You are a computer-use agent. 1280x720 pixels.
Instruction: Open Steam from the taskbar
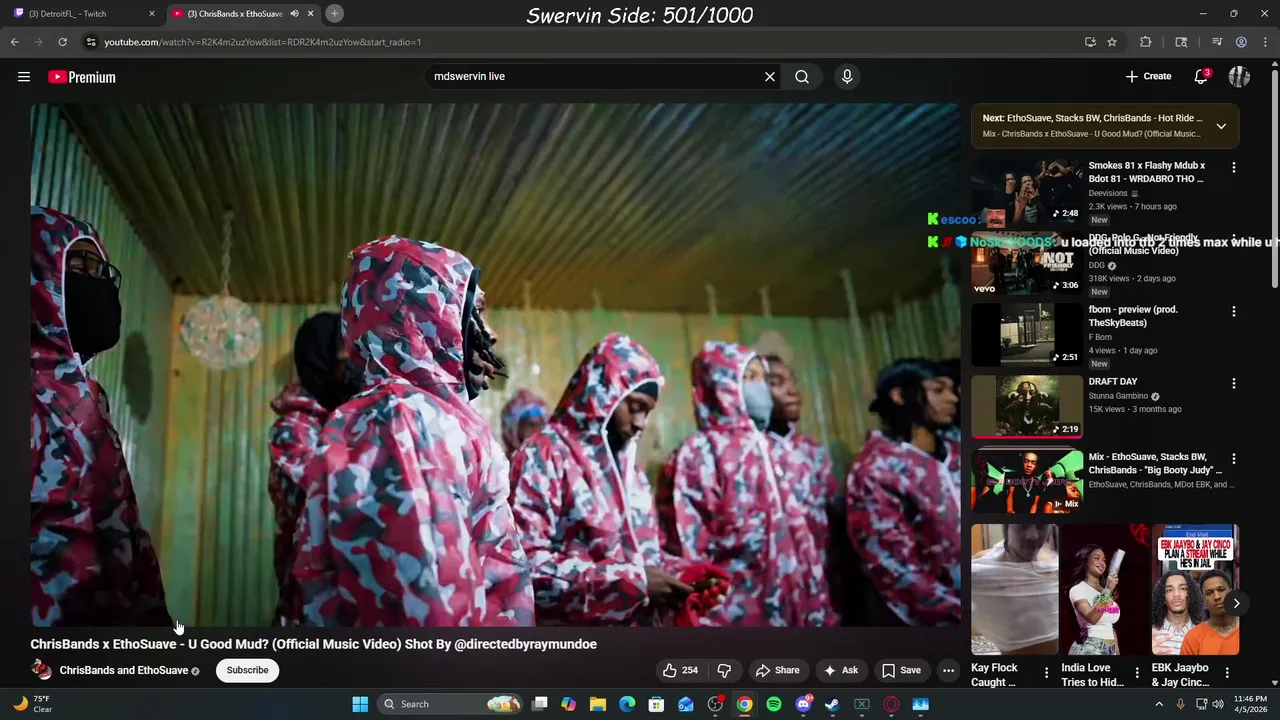(x=832, y=704)
